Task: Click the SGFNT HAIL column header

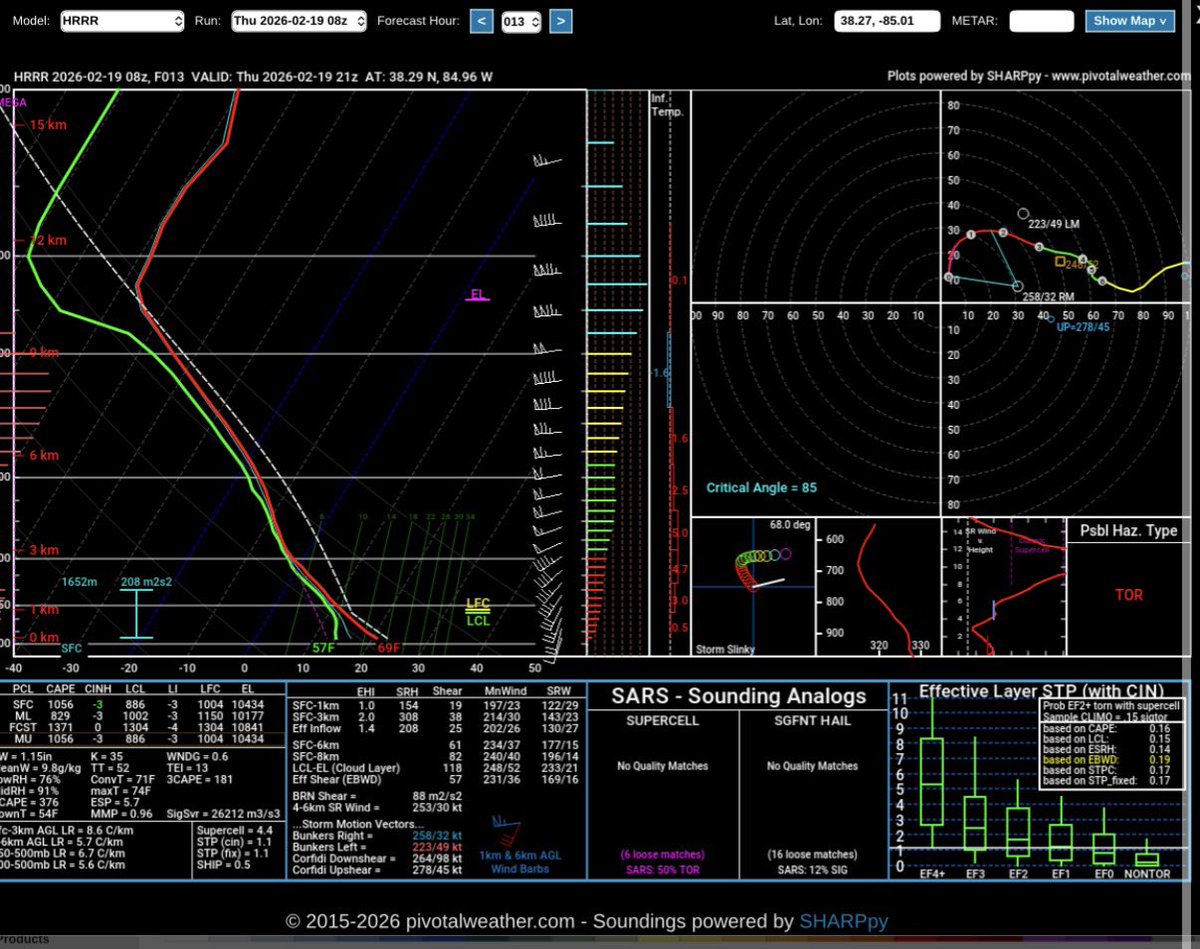Action: click(x=812, y=720)
